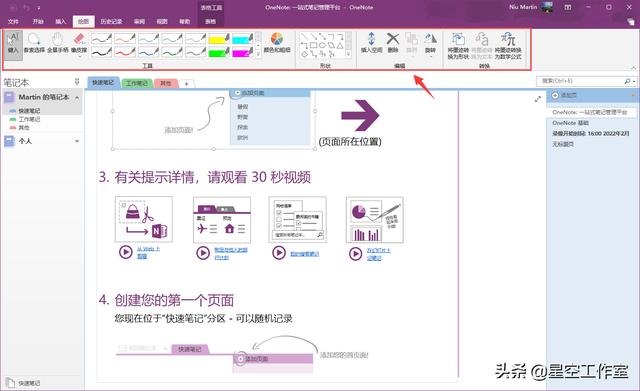Screen dimensions: 640x391
Task: Collapse Martin 的笔记本 notebook
Action: [x=77, y=98]
